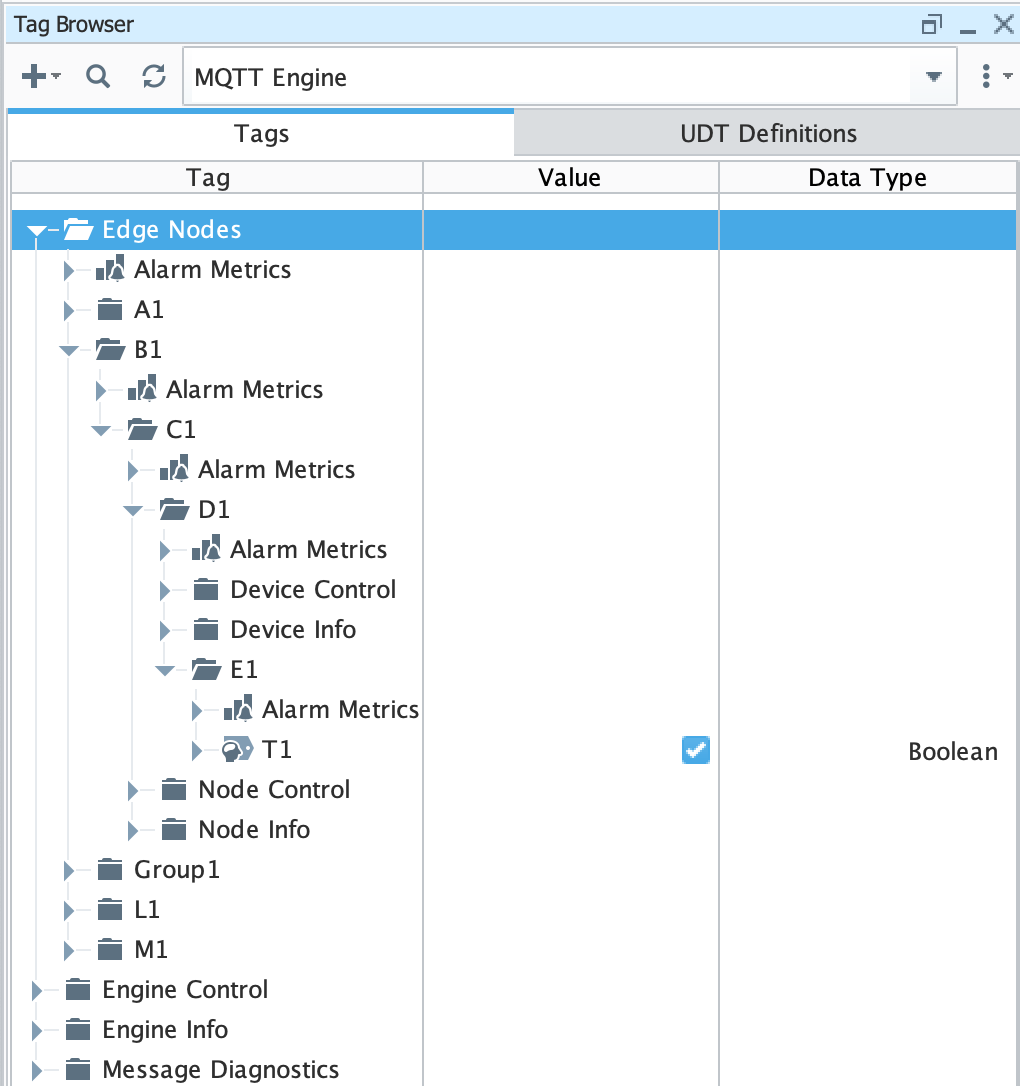Open the tag search magnifier
The image size is (1020, 1086).
(x=97, y=77)
